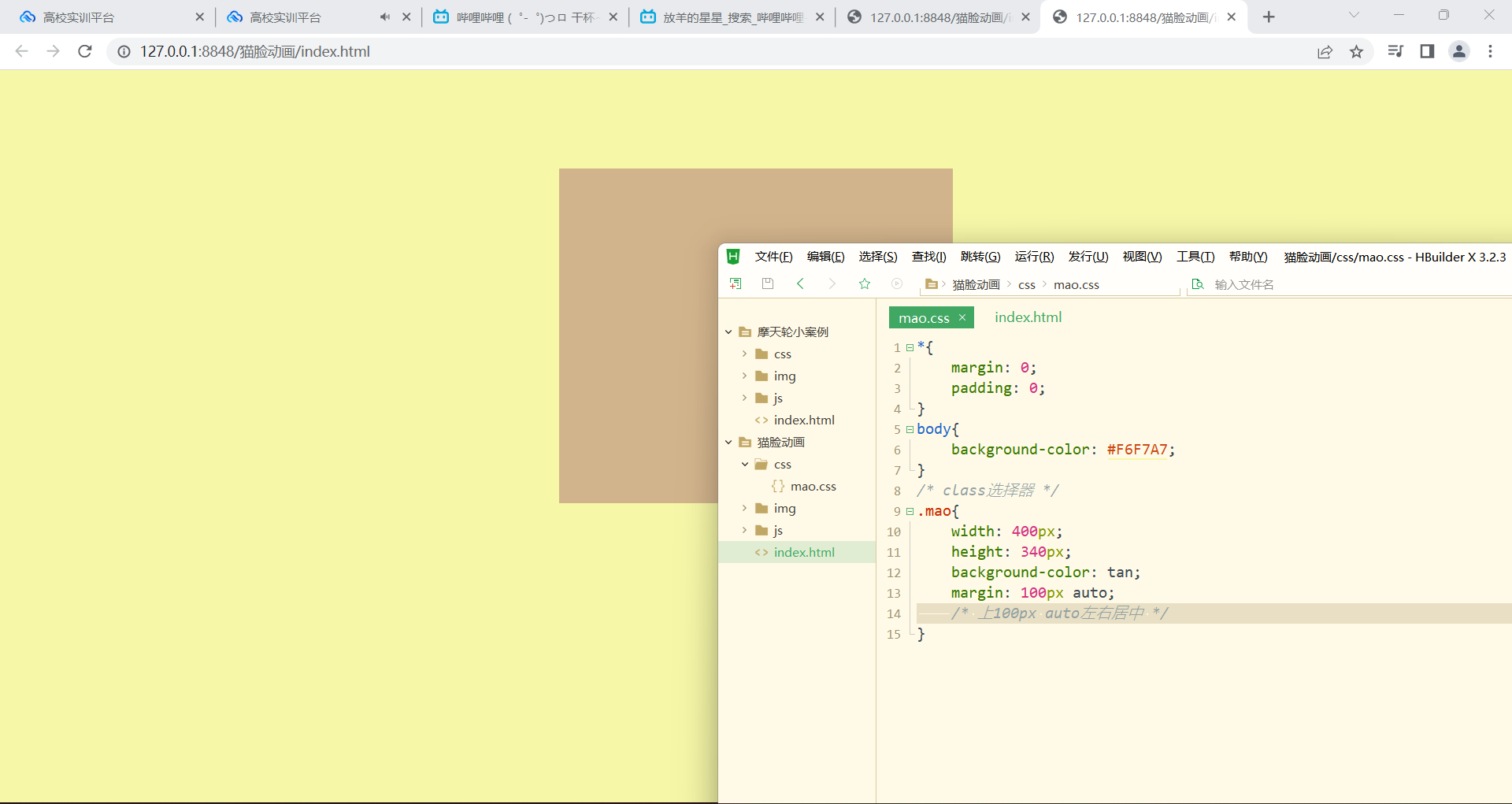Click the #F6F7A7 color value in editor
Screen dimensions: 1512x804
click(1137, 450)
